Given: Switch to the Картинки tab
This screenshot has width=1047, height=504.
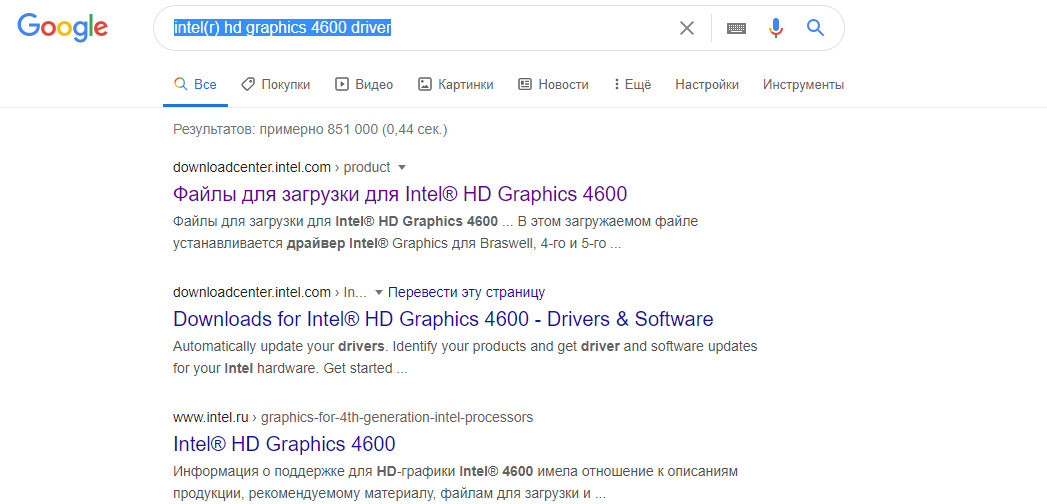Looking at the screenshot, I should click(x=455, y=85).
